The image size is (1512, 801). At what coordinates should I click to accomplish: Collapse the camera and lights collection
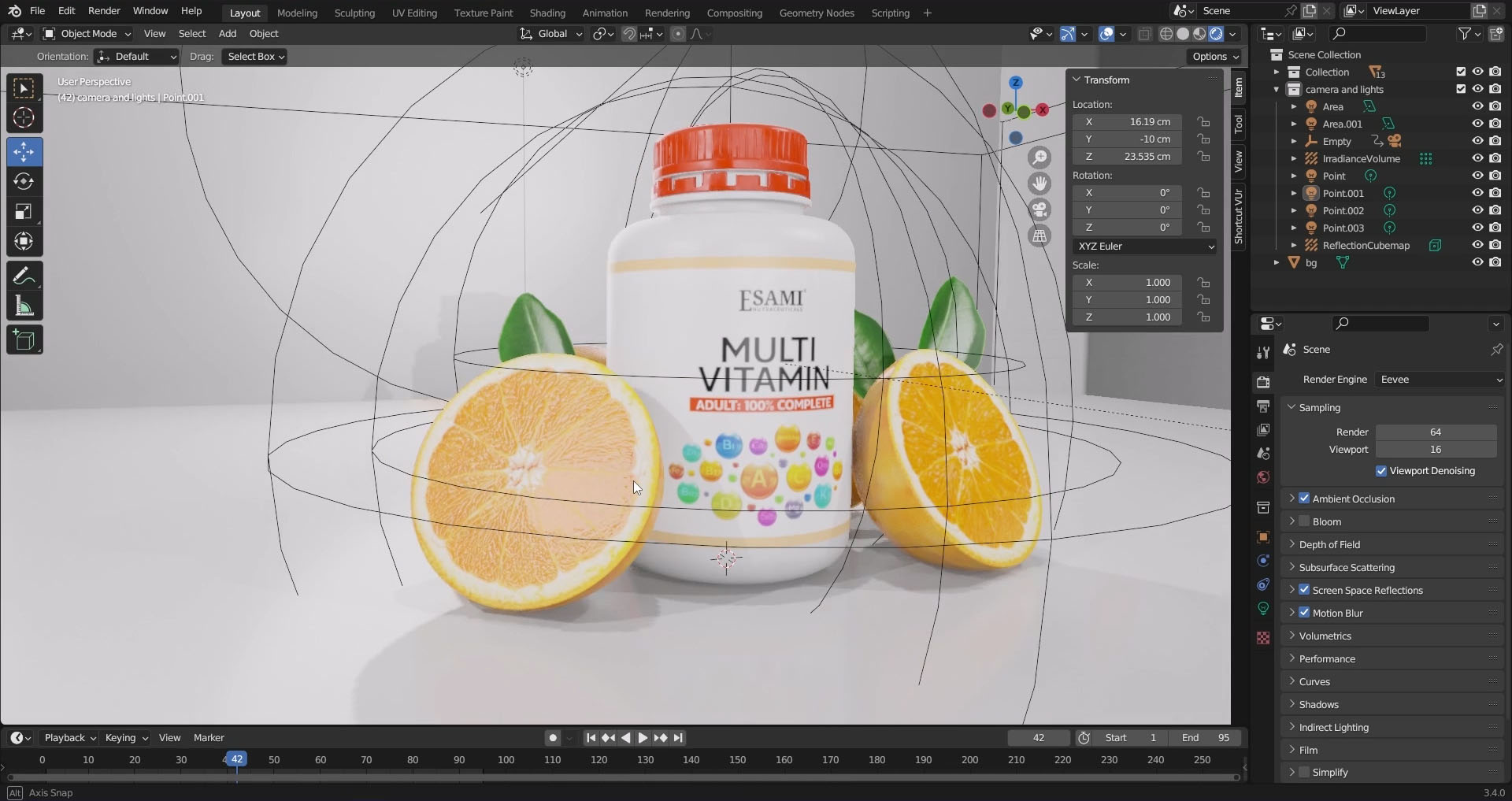[x=1278, y=89]
